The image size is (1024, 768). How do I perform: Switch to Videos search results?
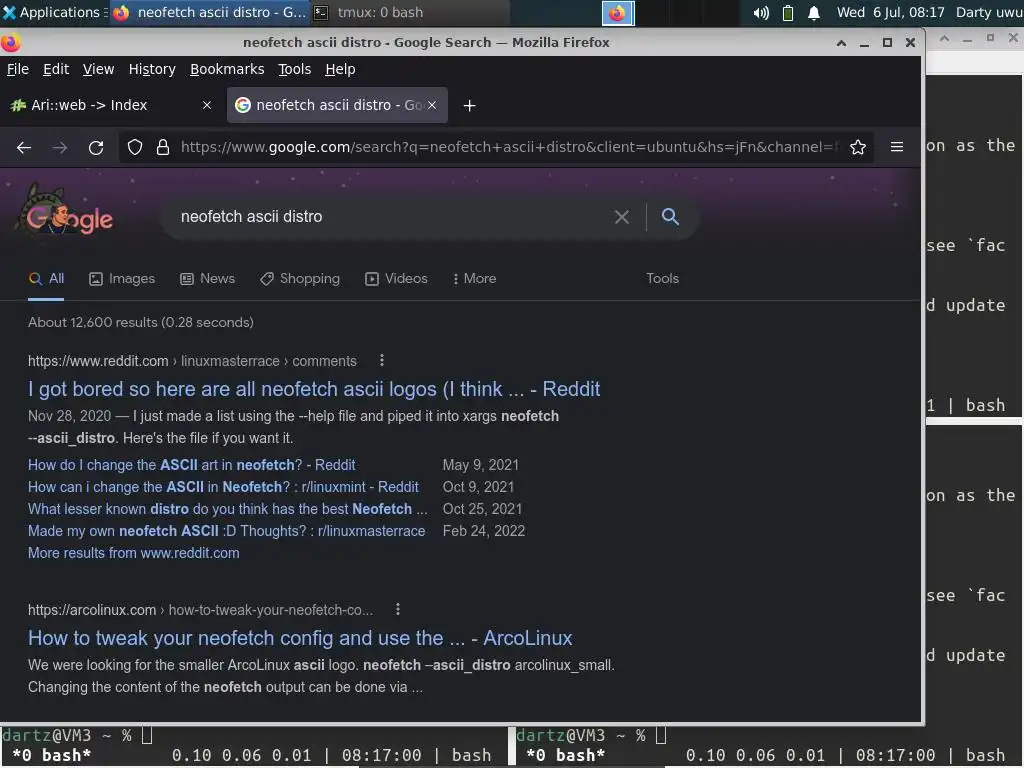click(x=396, y=279)
